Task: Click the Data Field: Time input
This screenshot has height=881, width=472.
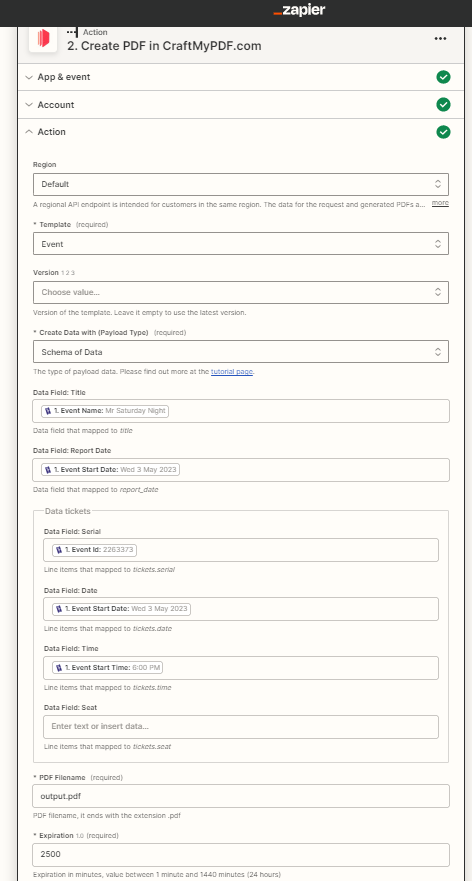Action: (241, 668)
